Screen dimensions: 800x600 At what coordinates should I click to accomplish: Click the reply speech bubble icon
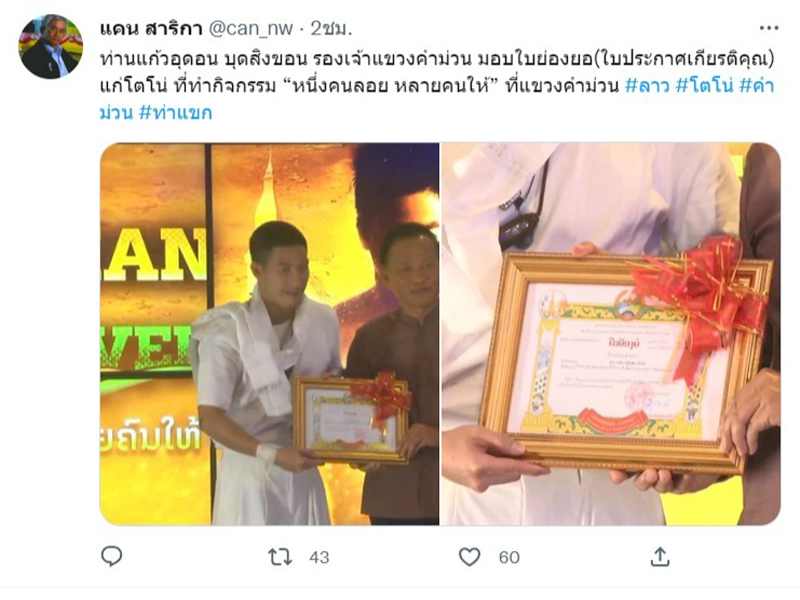tap(111, 557)
